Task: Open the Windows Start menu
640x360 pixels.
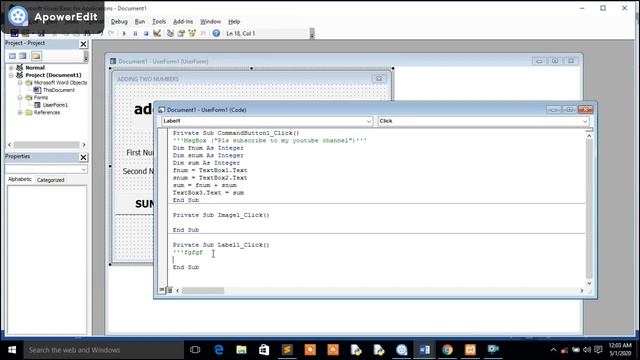Action: click(x=12, y=350)
